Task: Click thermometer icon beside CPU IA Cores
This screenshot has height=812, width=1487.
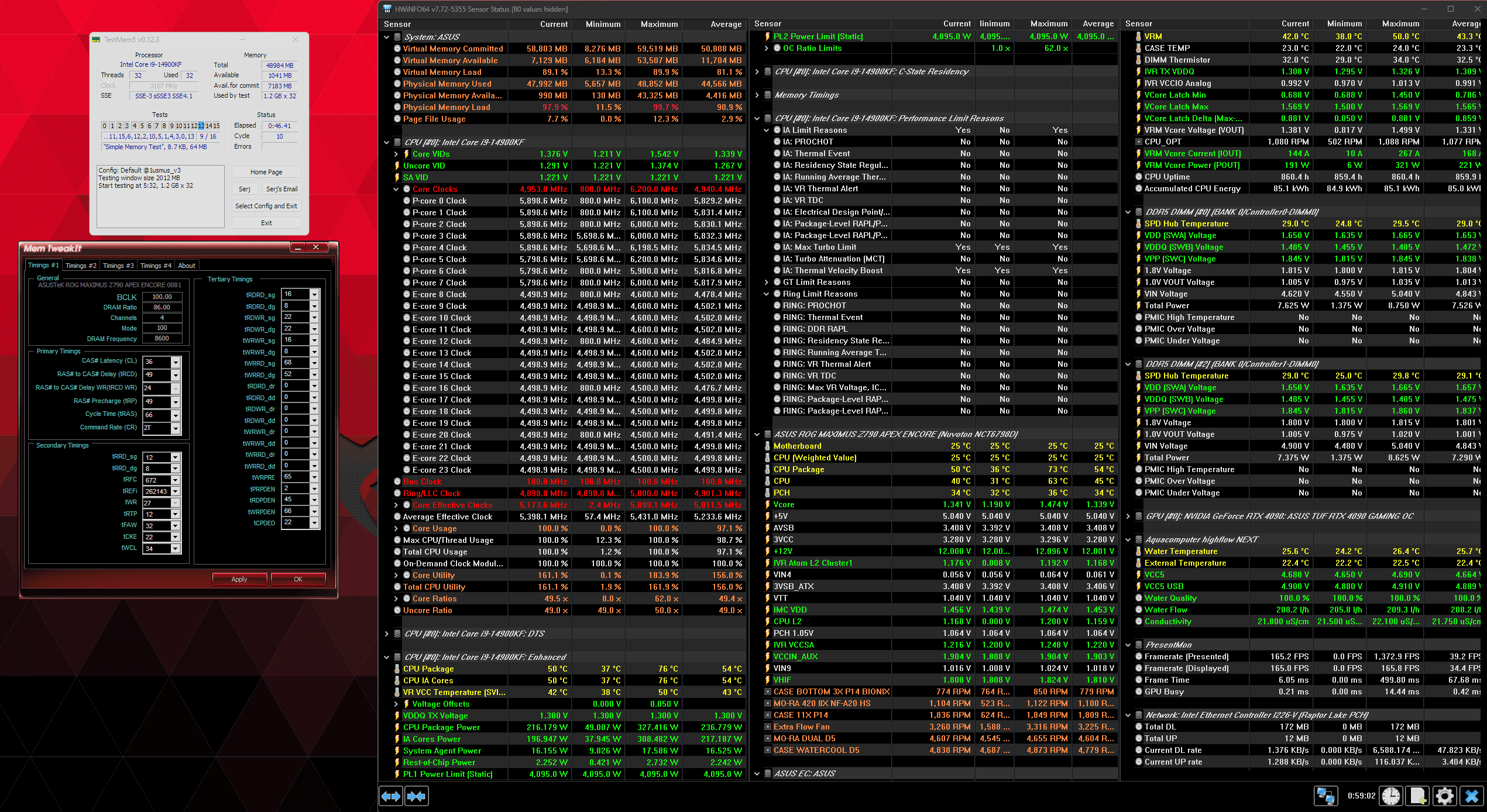Action: click(397, 680)
